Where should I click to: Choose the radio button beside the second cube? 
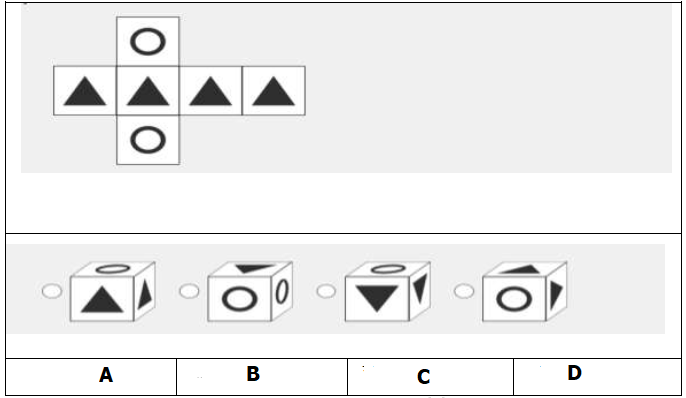tap(189, 291)
